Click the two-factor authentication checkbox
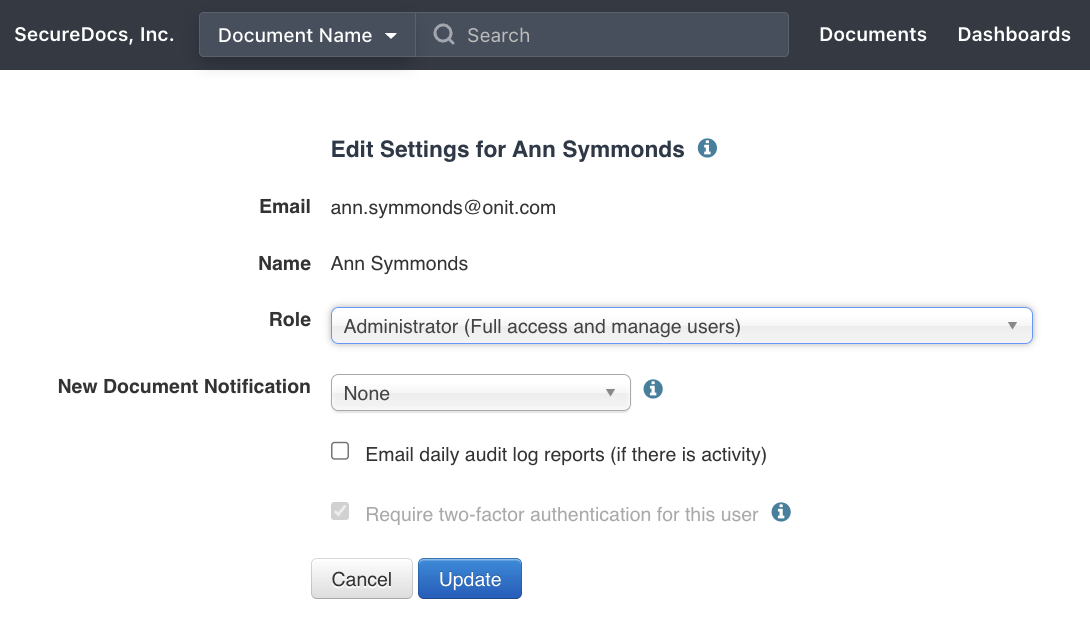This screenshot has height=644, width=1090. (x=340, y=511)
